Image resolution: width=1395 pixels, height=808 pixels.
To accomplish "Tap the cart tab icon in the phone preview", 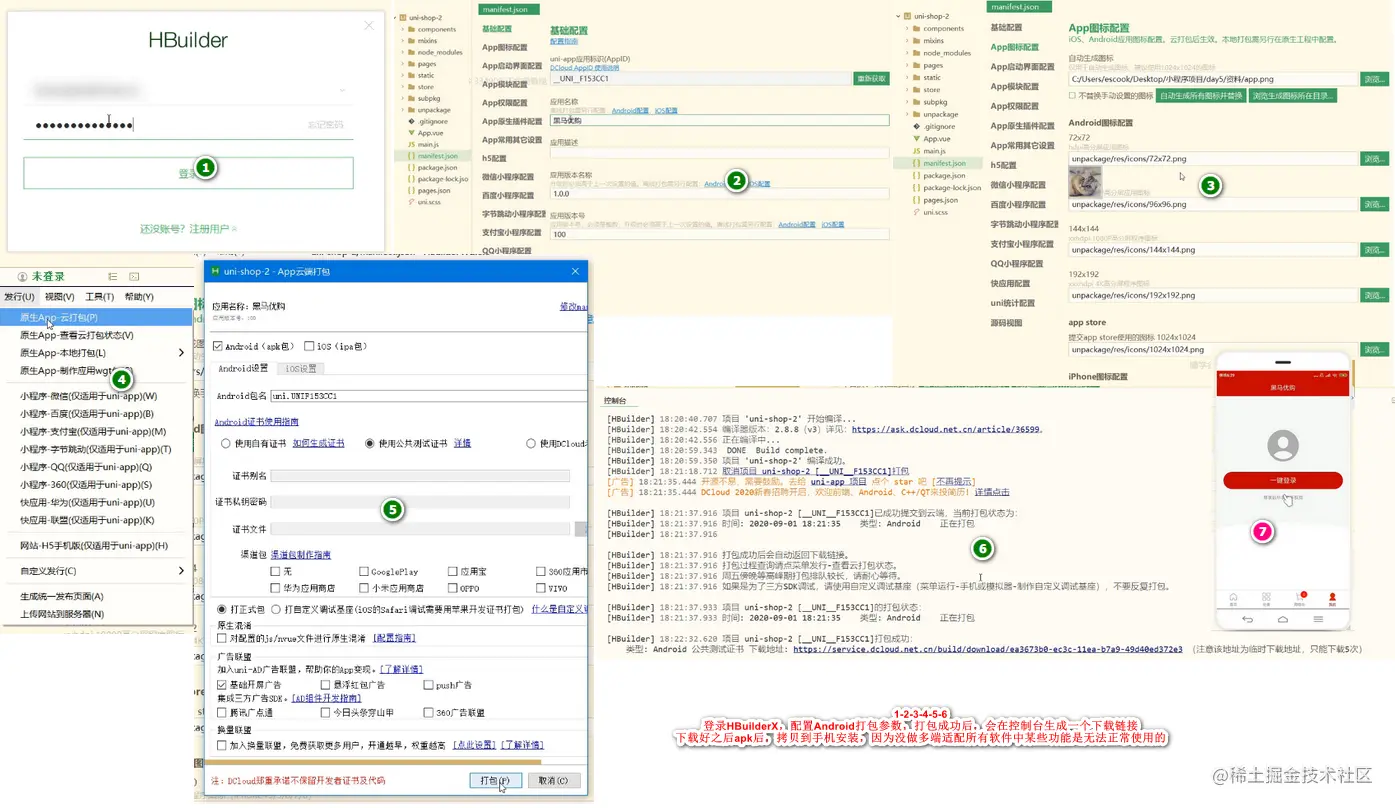I will click(1299, 597).
